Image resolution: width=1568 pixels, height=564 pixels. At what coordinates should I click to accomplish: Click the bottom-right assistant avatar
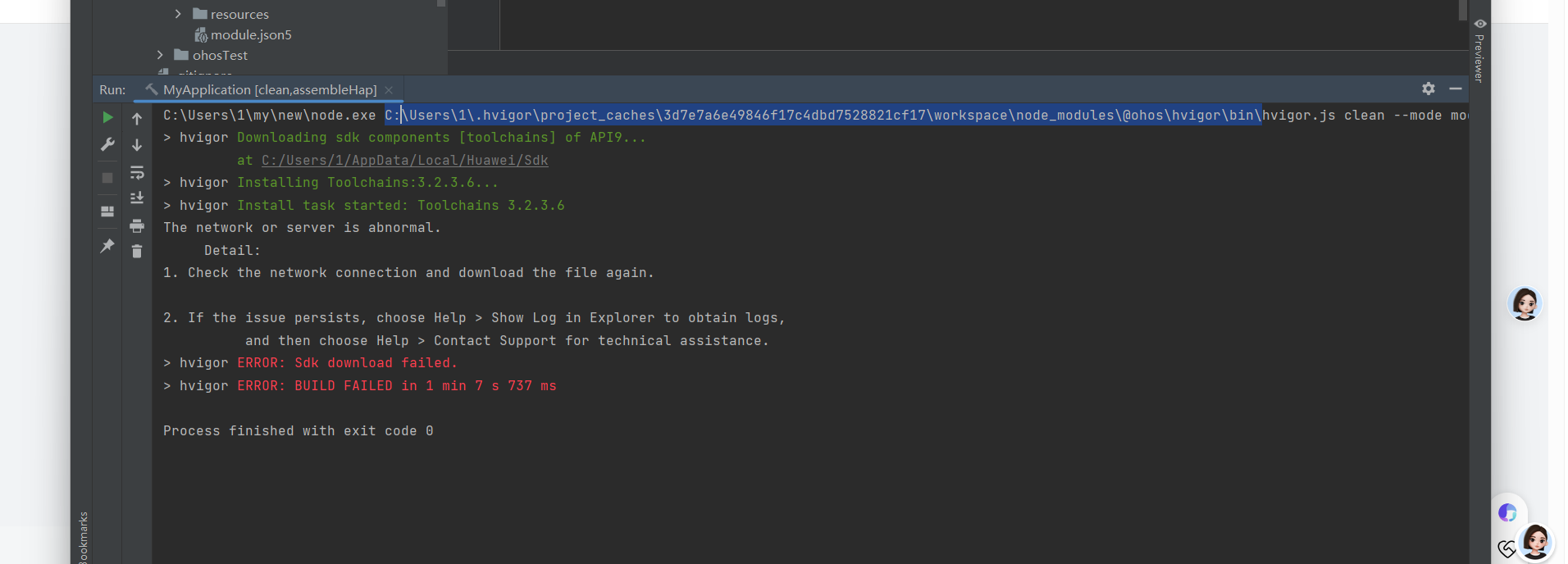[x=1535, y=541]
